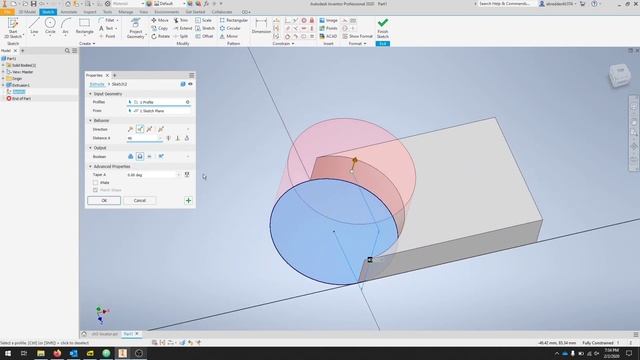Click the Cancel button in Properties
This screenshot has height=360, width=640.
(140, 200)
